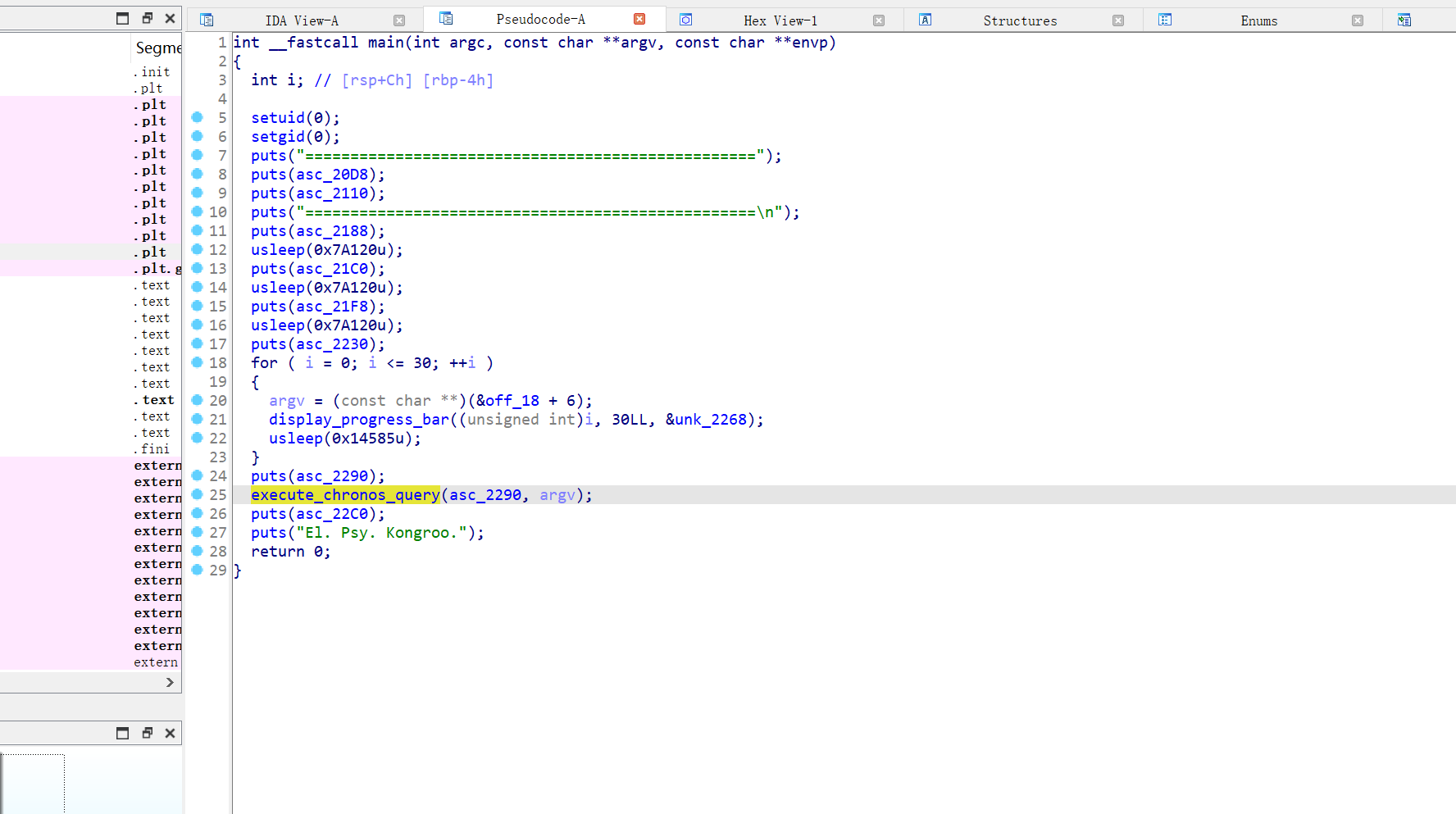Viewport: 1456px width, 814px height.
Task: Toggle breakpoint dot on line 25
Action: click(x=197, y=494)
